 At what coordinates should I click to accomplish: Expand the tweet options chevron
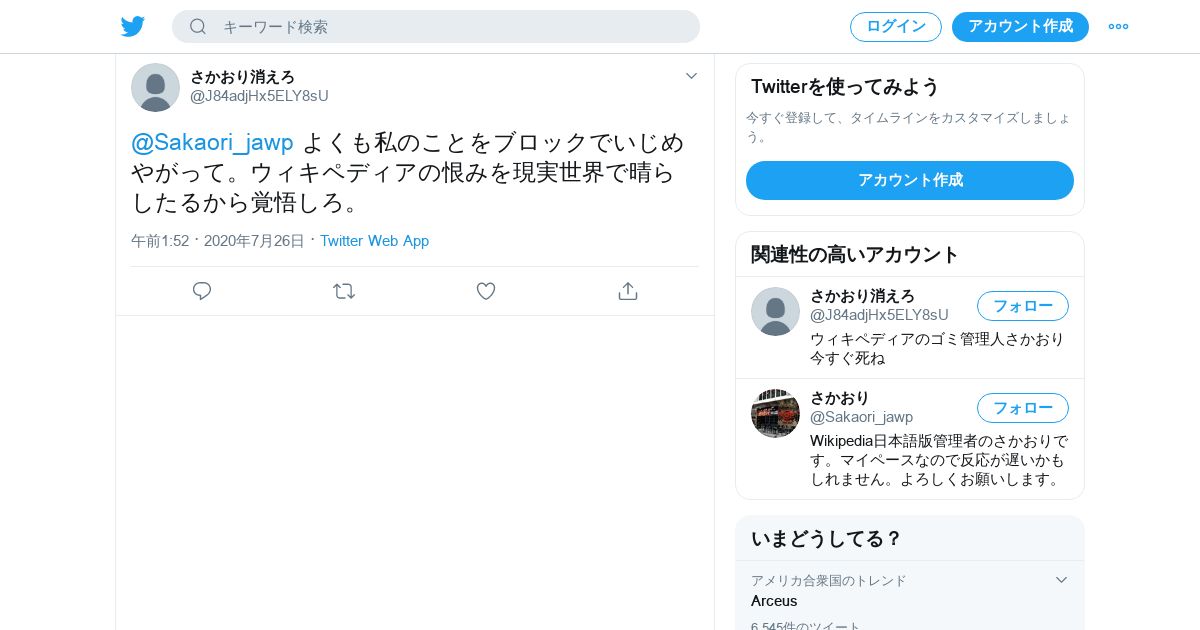pyautogui.click(x=691, y=76)
